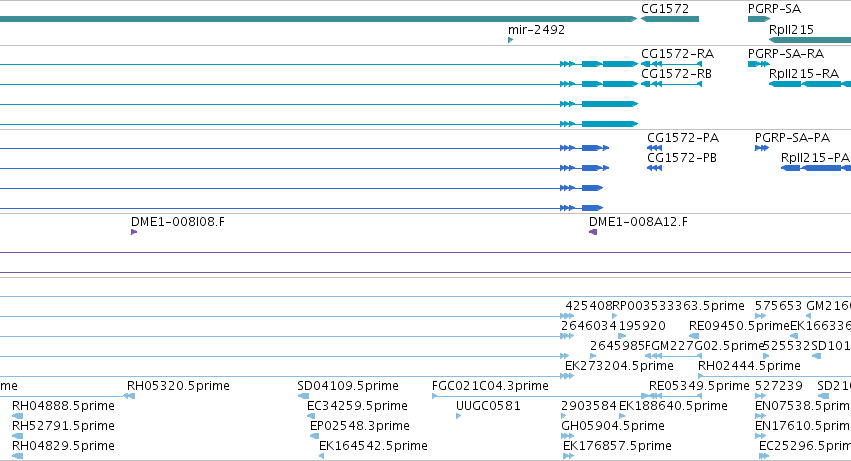851x461 pixels.
Task: Click EST label 2646034
Action: point(589,326)
